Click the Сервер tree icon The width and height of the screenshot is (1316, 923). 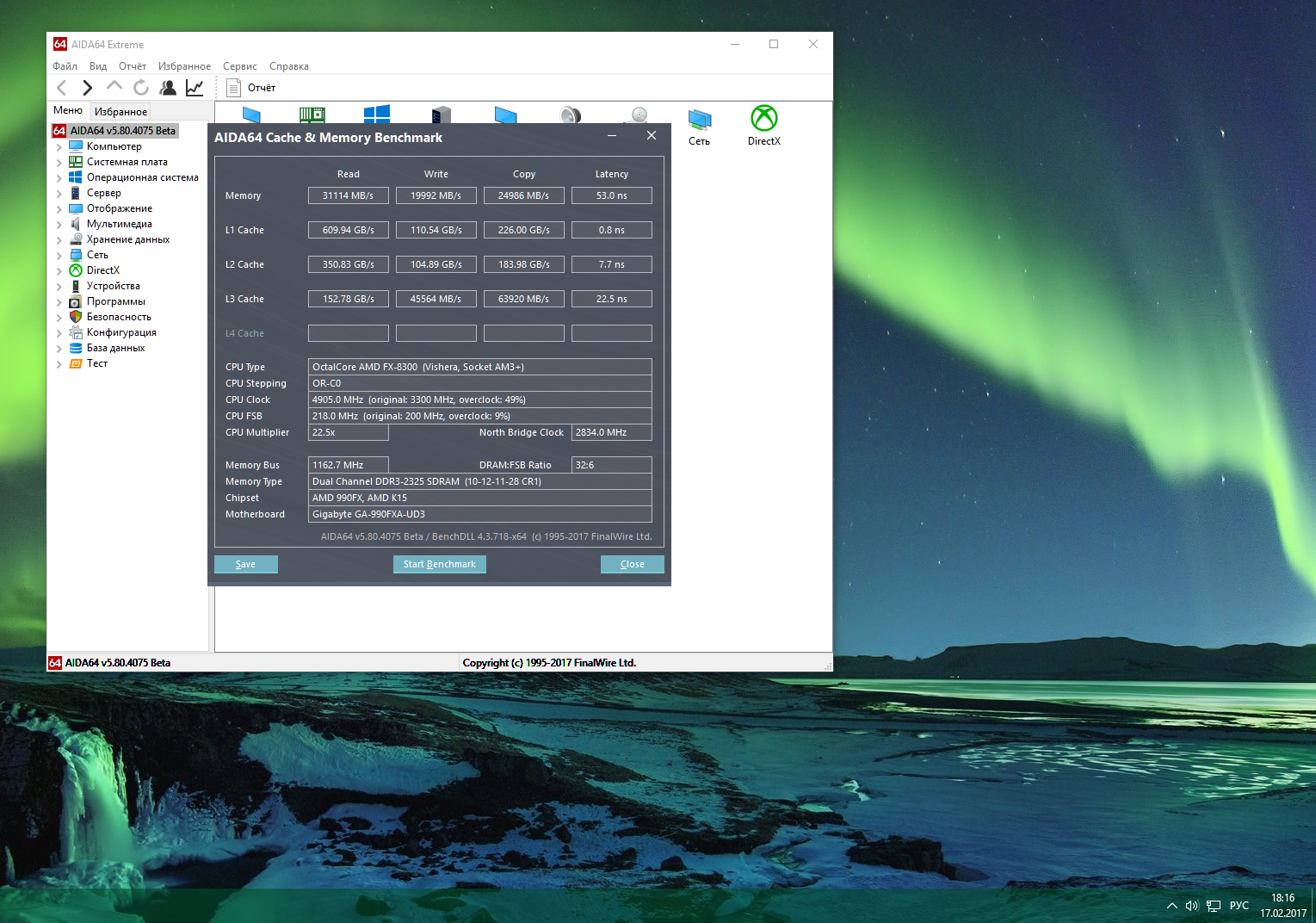pos(76,193)
